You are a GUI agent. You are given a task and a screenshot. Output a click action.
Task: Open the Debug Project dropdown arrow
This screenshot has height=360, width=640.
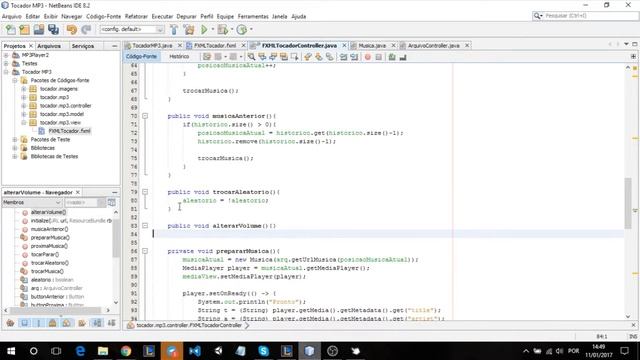coord(231,29)
